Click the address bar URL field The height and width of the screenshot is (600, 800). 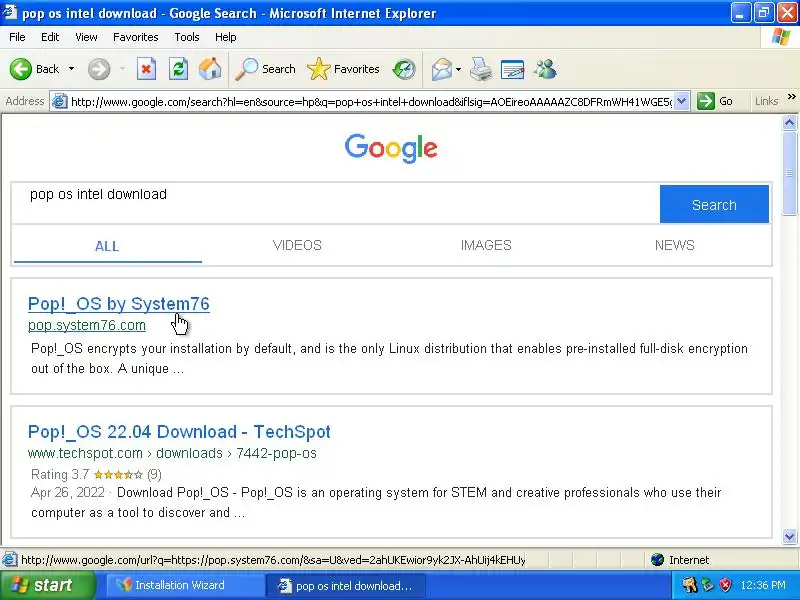click(371, 102)
